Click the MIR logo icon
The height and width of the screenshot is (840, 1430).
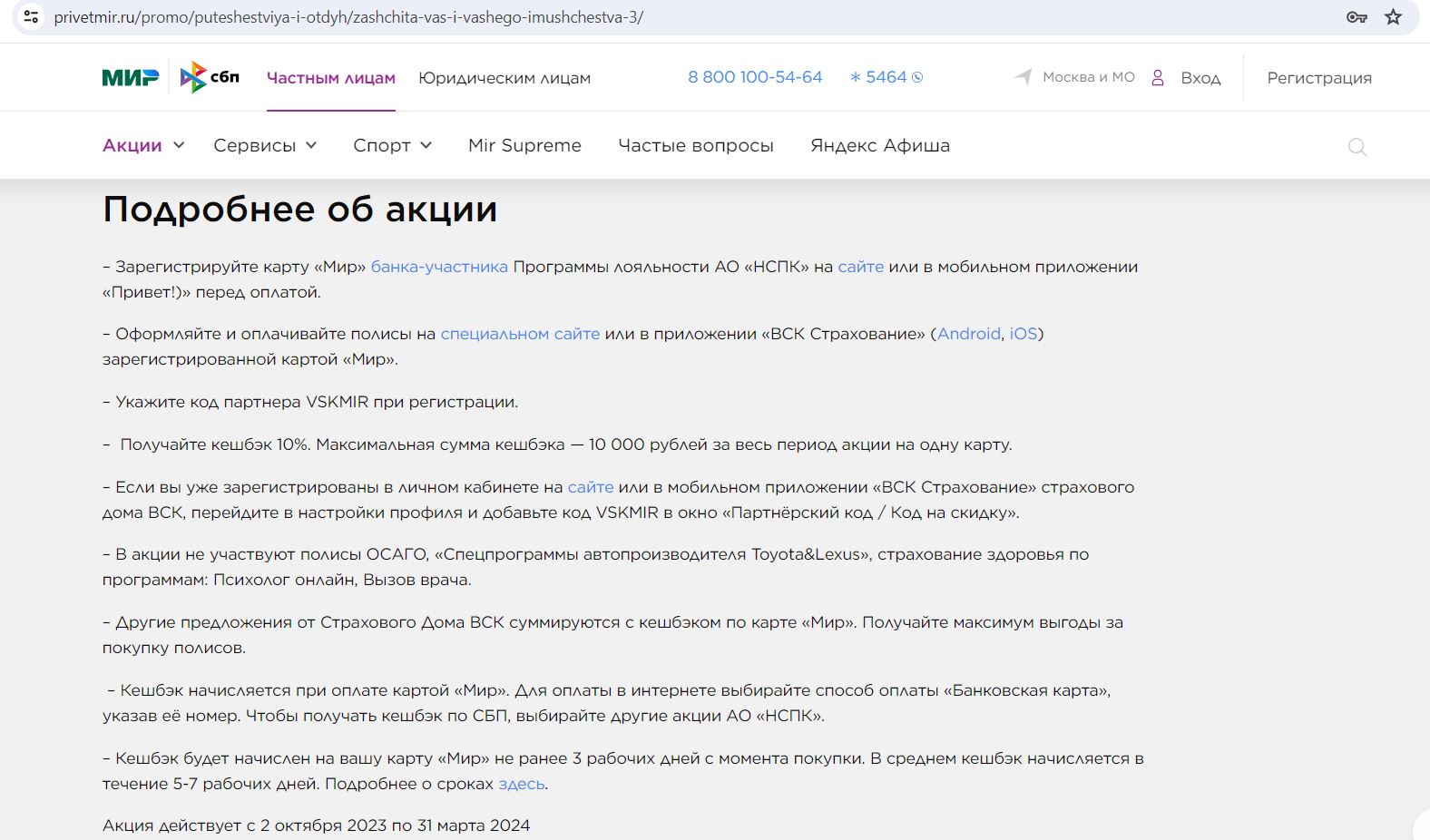pyautogui.click(x=130, y=78)
